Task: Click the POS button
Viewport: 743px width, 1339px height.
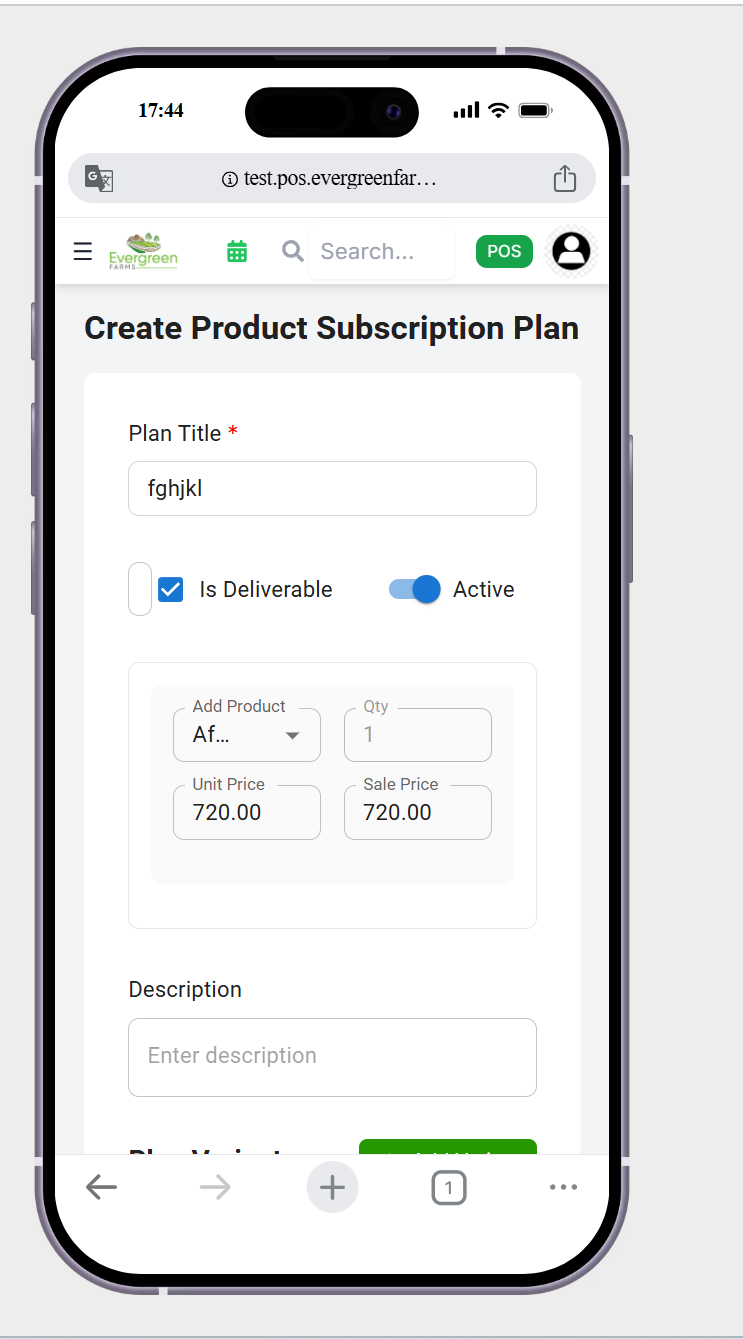Action: [x=504, y=251]
